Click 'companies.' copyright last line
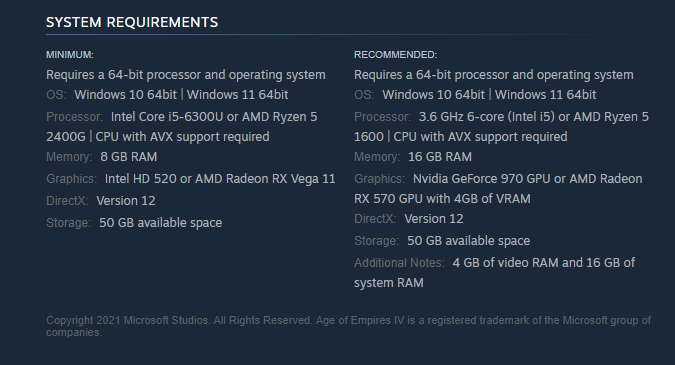The width and height of the screenshot is (675, 365). coord(74,333)
